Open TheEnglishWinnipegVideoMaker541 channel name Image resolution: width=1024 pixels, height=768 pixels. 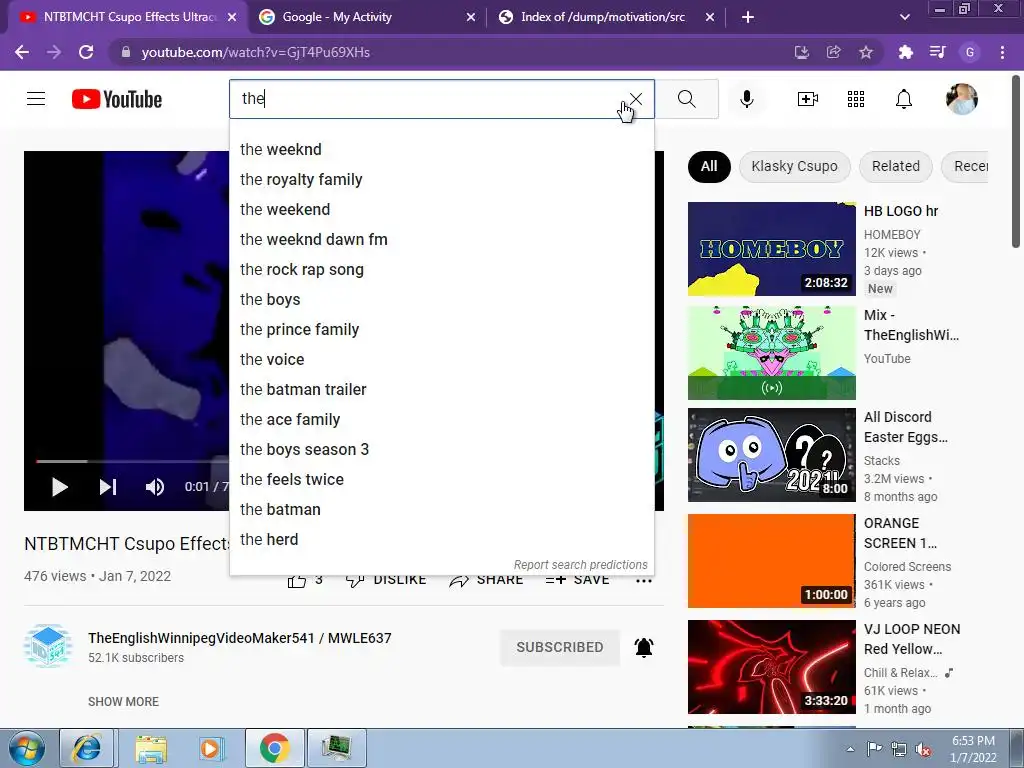(x=240, y=638)
